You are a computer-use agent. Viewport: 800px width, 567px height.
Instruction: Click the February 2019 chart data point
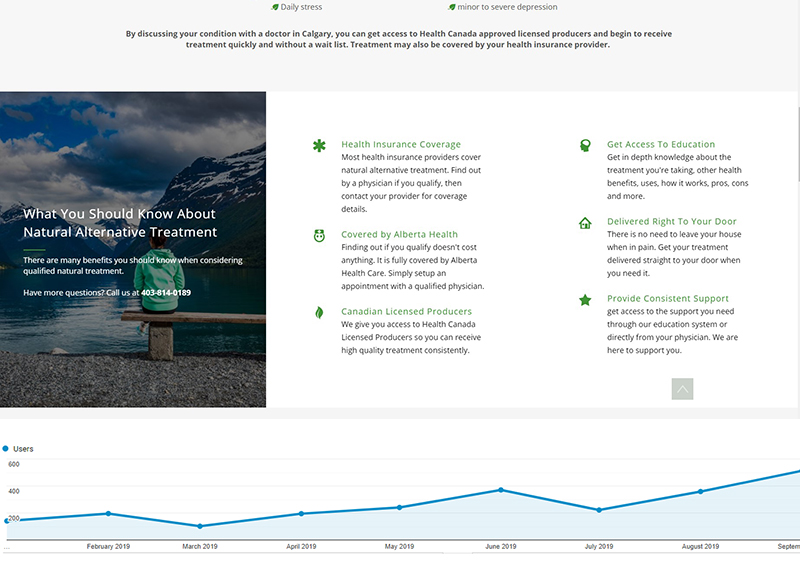[108, 513]
